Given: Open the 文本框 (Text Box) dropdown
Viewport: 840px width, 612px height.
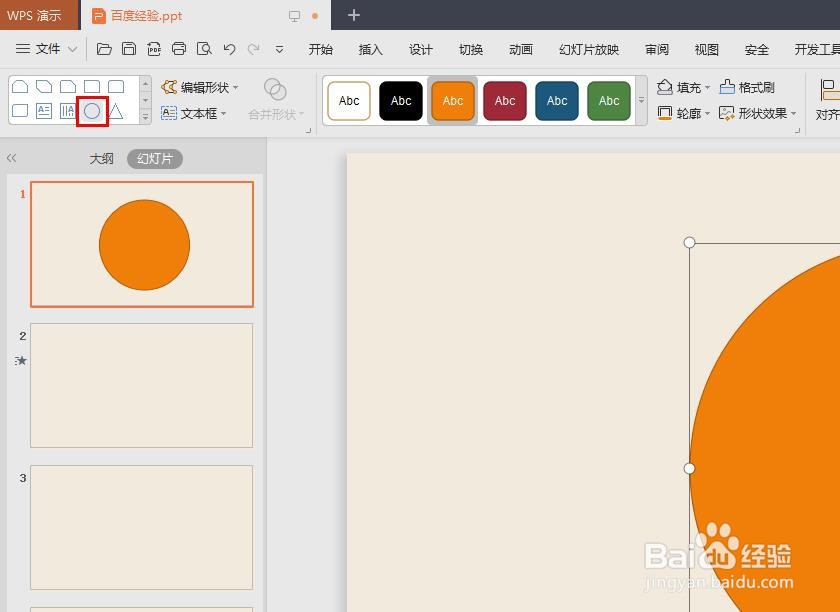Looking at the screenshot, I should point(193,113).
